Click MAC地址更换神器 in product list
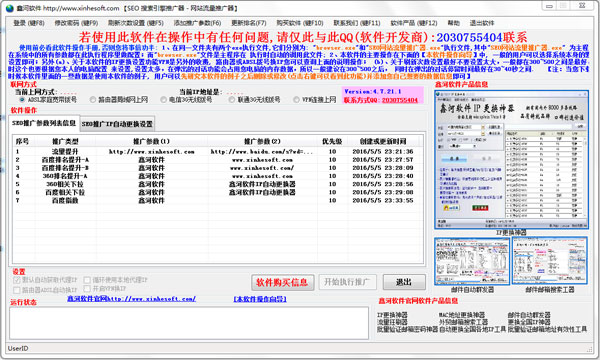600x360 pixels. point(462,315)
